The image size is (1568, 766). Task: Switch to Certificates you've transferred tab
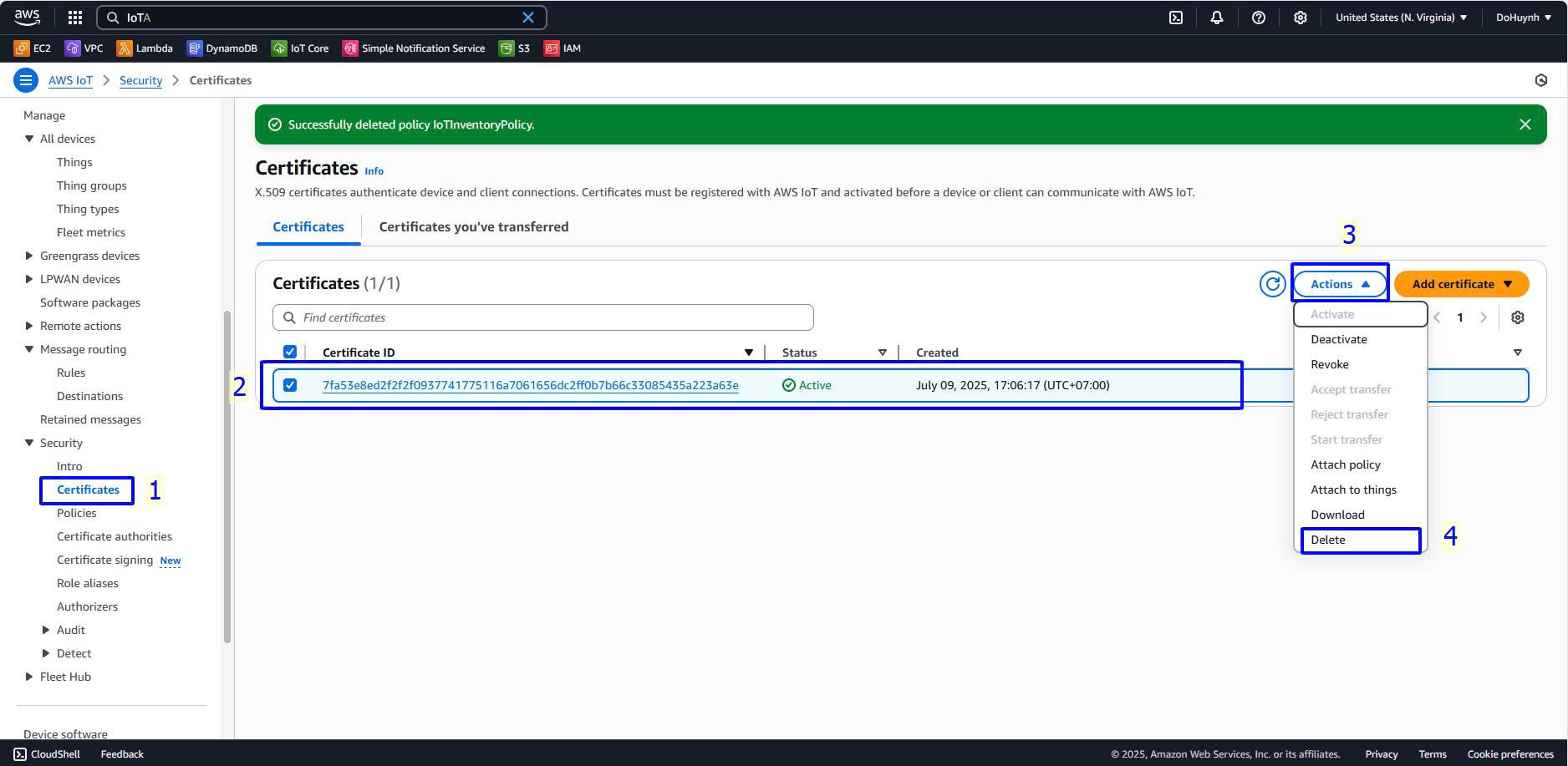pos(473,227)
